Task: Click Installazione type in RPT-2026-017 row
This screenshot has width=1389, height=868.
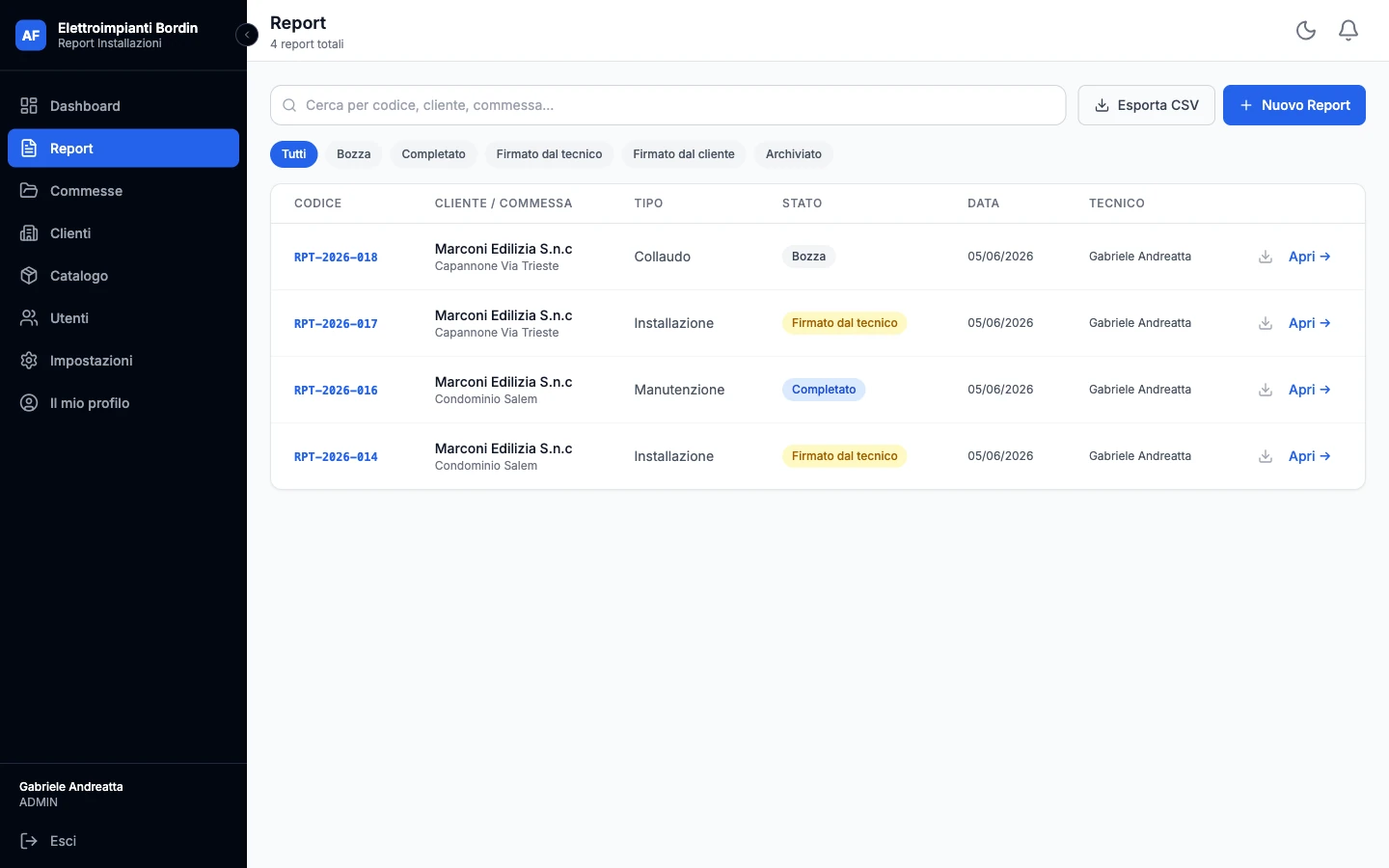Action: (x=674, y=323)
